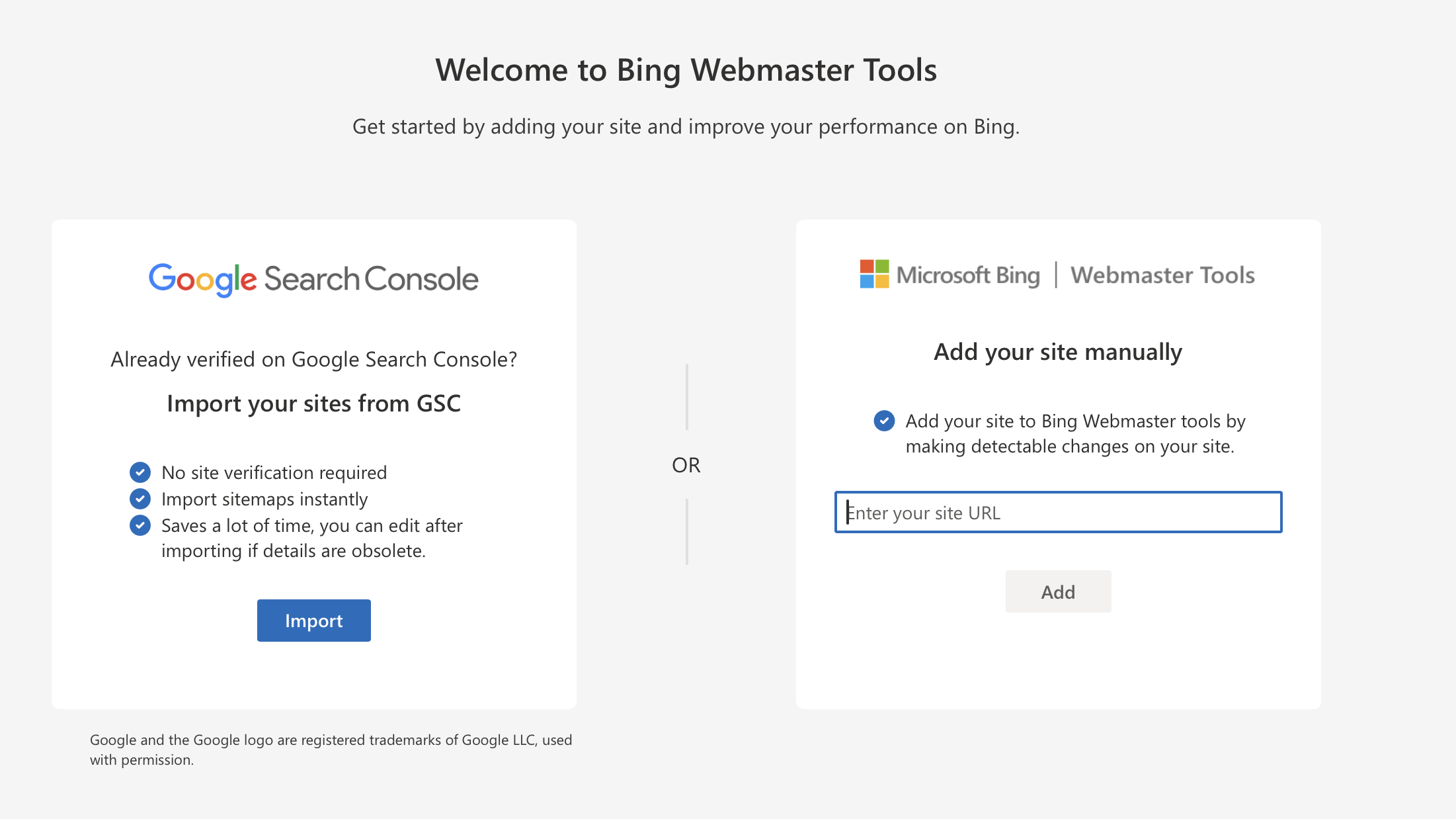The image size is (1456, 819).
Task: Click the Import your sites from GSC heading
Action: (x=313, y=404)
